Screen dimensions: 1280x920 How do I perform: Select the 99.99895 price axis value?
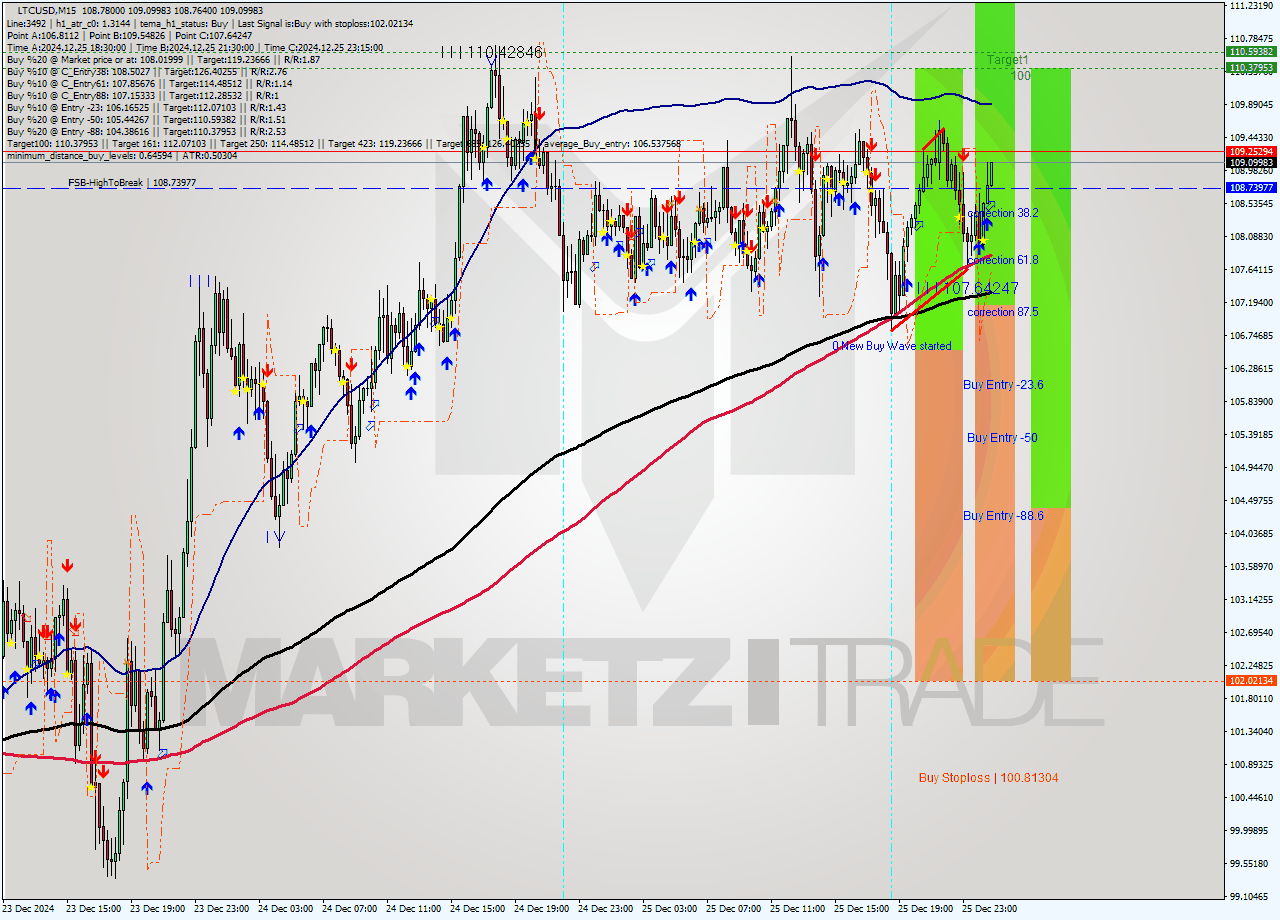(x=1251, y=830)
